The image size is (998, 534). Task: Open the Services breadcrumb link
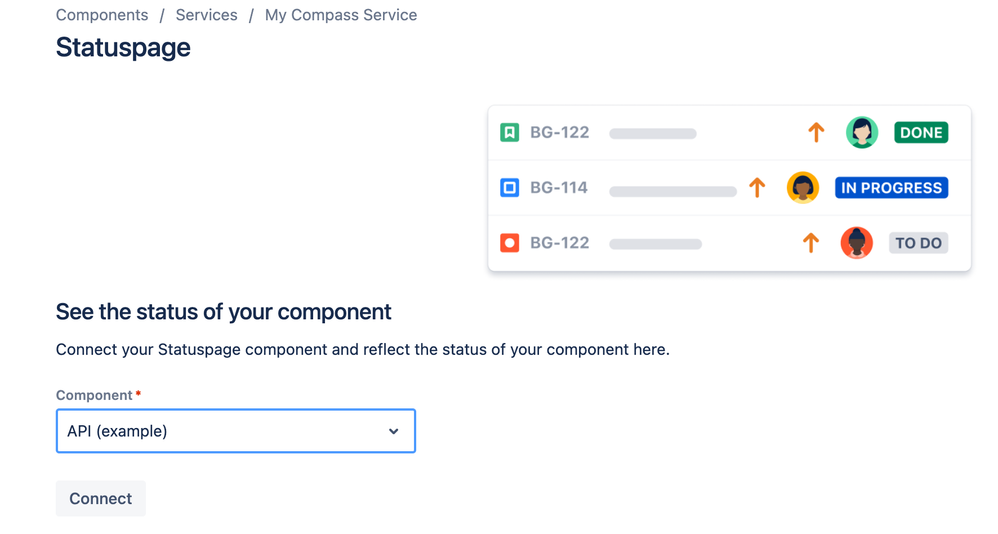206,15
